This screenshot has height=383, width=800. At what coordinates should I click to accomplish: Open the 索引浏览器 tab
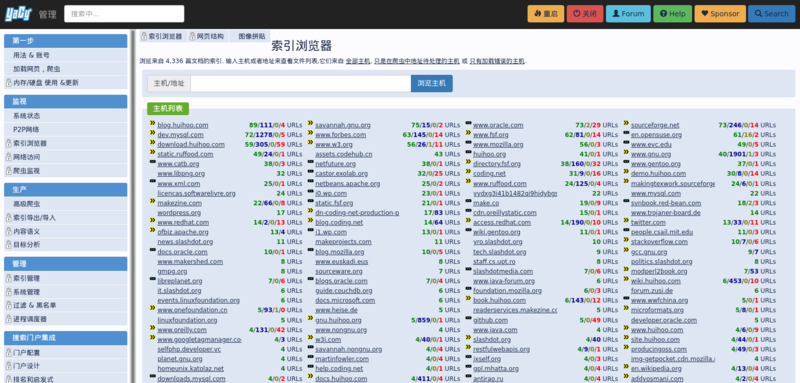tap(161, 36)
